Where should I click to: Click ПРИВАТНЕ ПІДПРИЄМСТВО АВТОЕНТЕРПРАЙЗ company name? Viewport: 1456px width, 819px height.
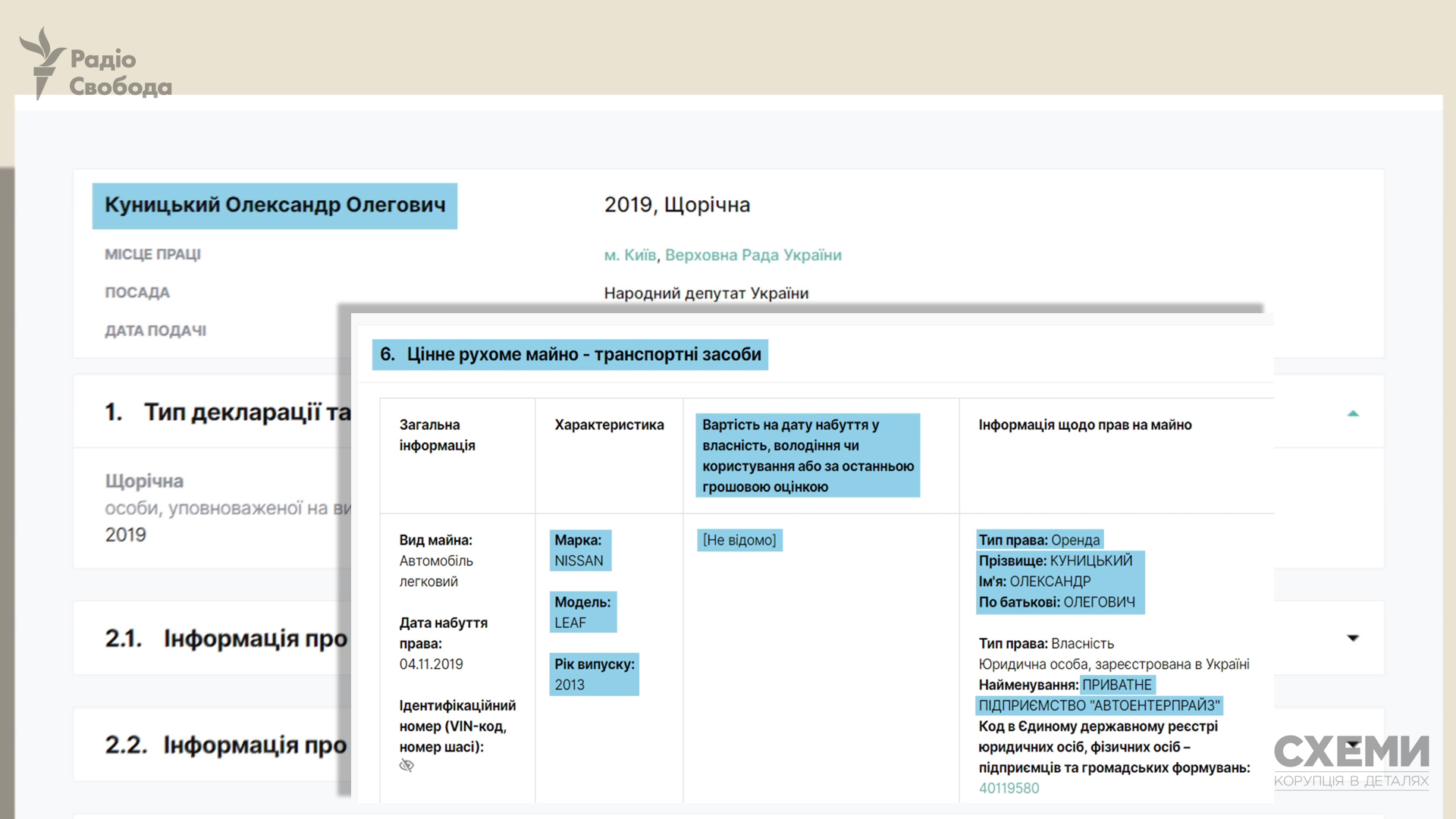point(1099,705)
